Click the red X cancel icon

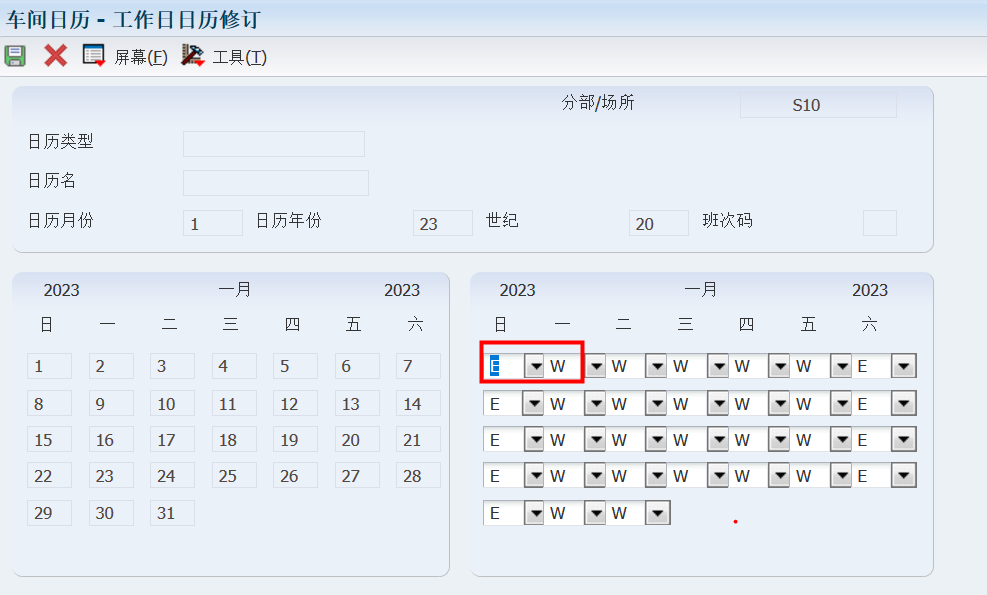pos(55,56)
